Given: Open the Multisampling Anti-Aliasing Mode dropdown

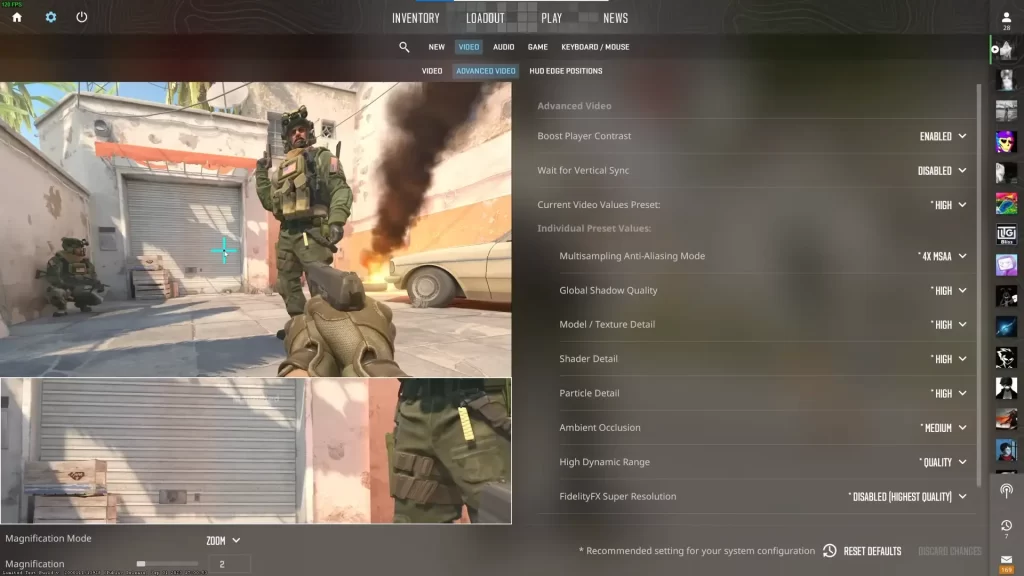Looking at the screenshot, I should coord(942,256).
